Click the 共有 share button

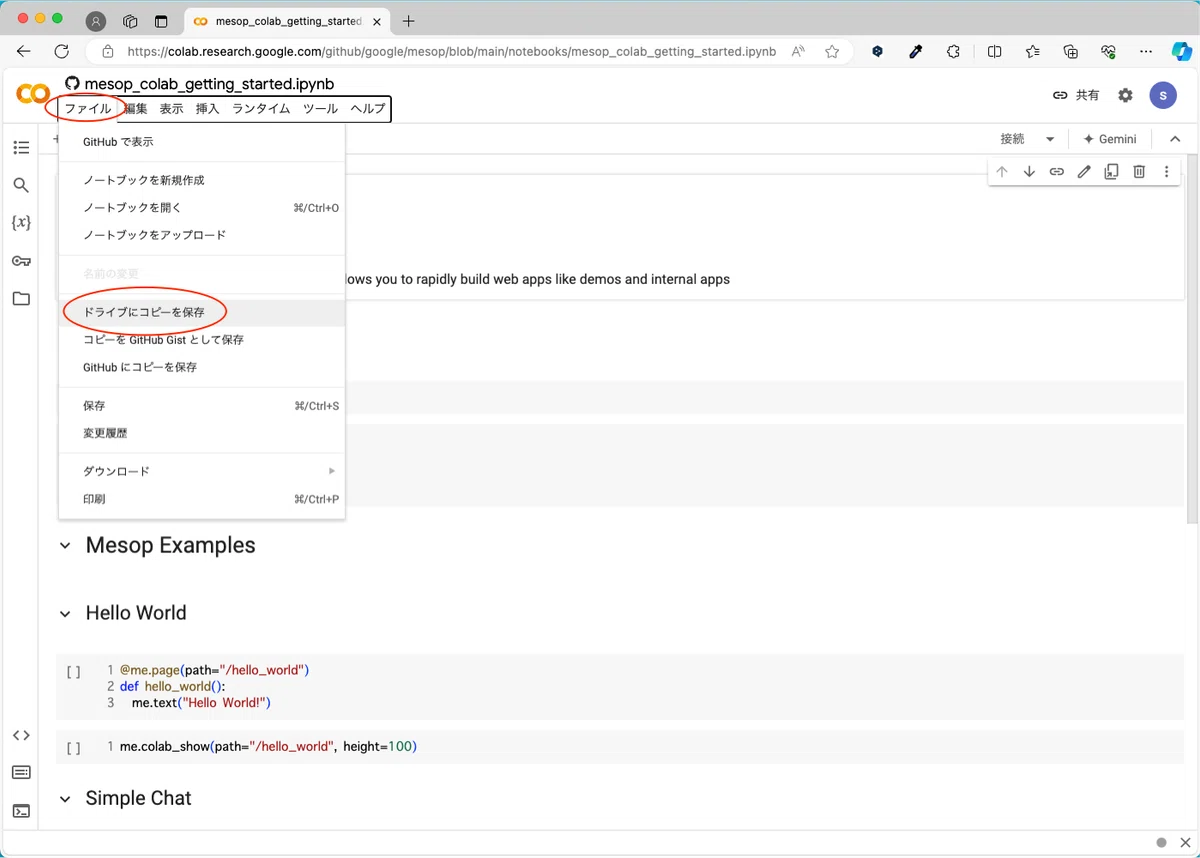pos(1076,95)
